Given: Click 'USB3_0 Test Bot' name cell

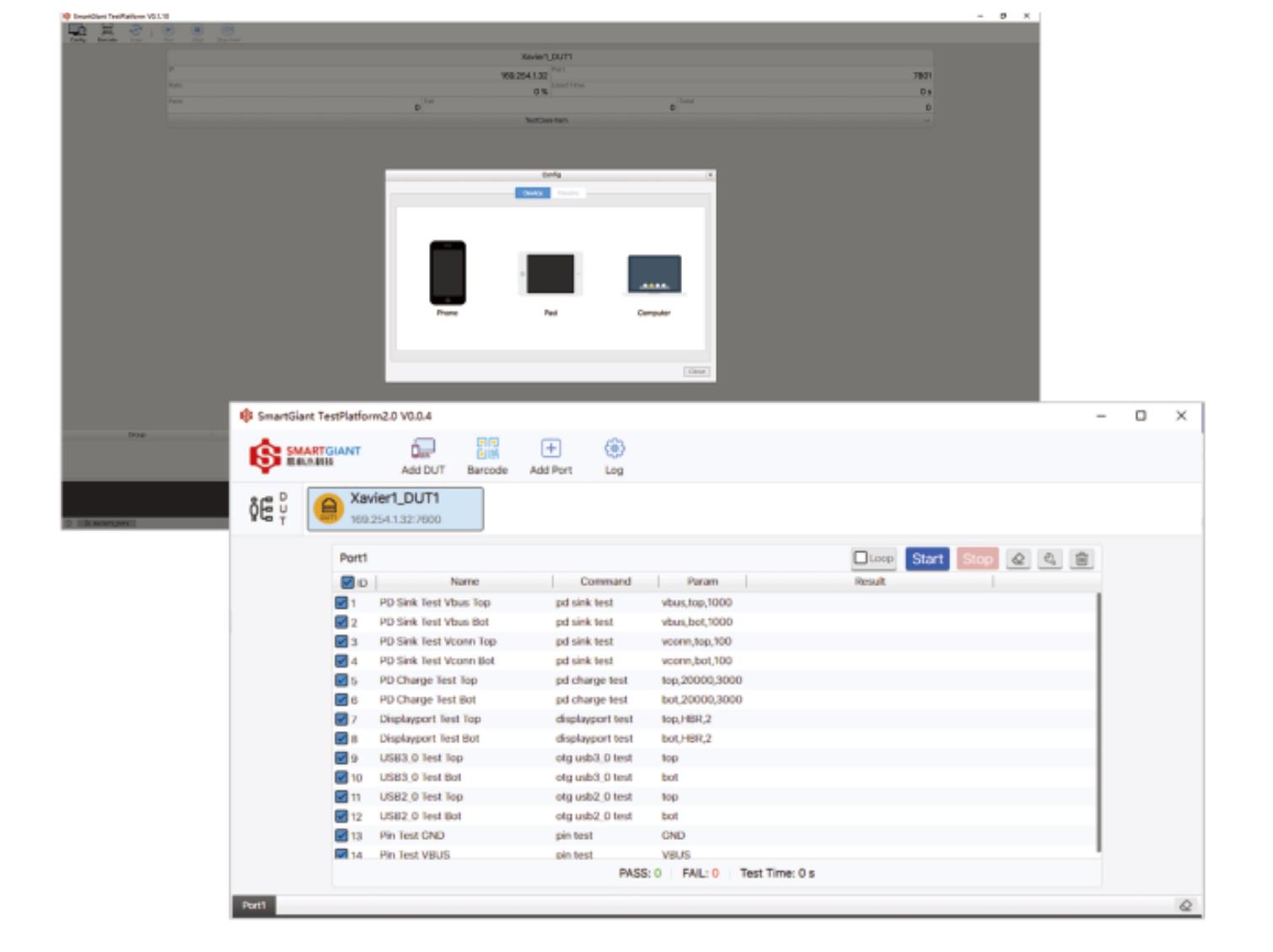Looking at the screenshot, I should click(420, 777).
